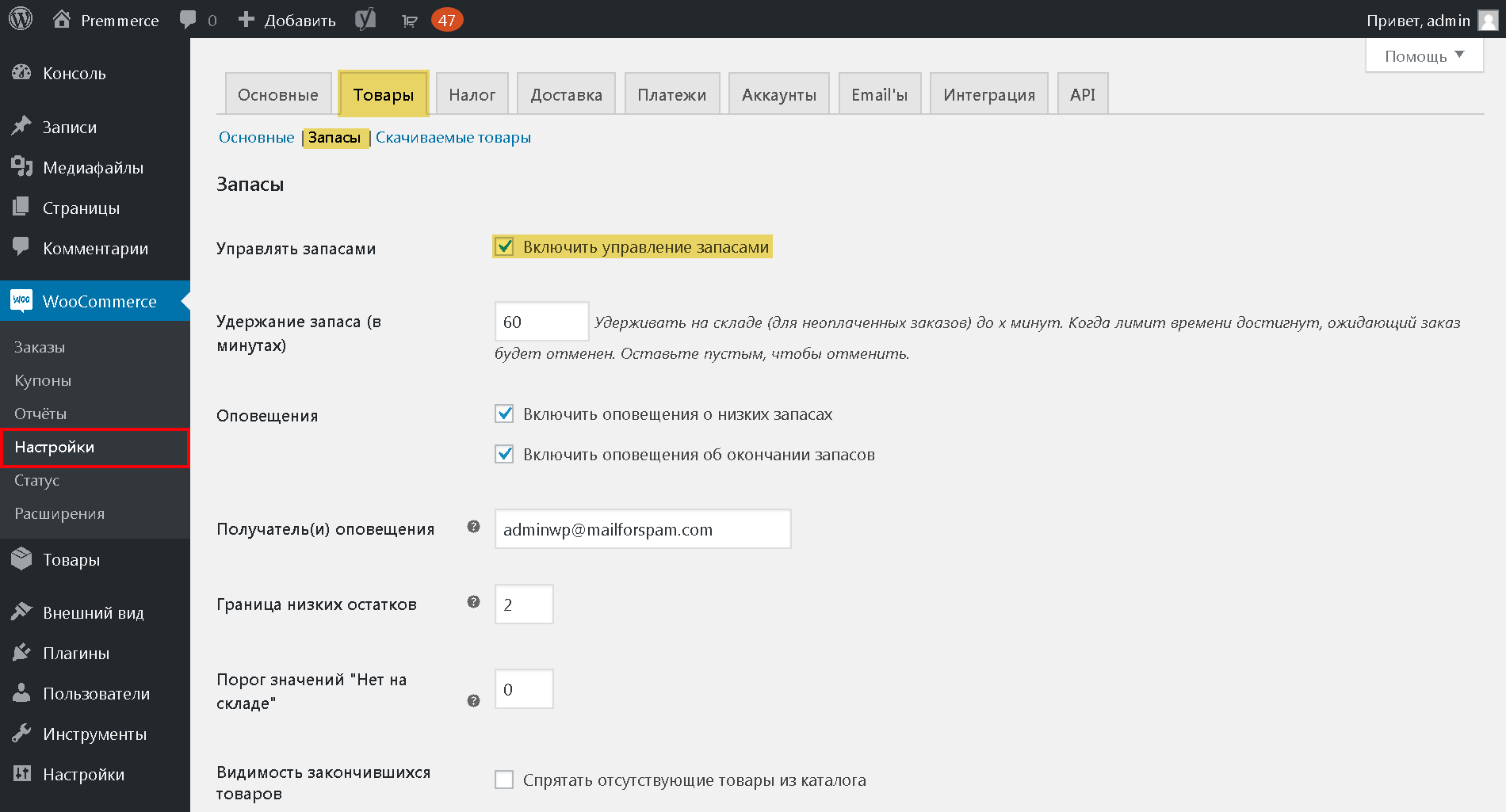Screen dimensions: 1506x812
Task: Open the Email'ы tab
Action: [x=880, y=94]
